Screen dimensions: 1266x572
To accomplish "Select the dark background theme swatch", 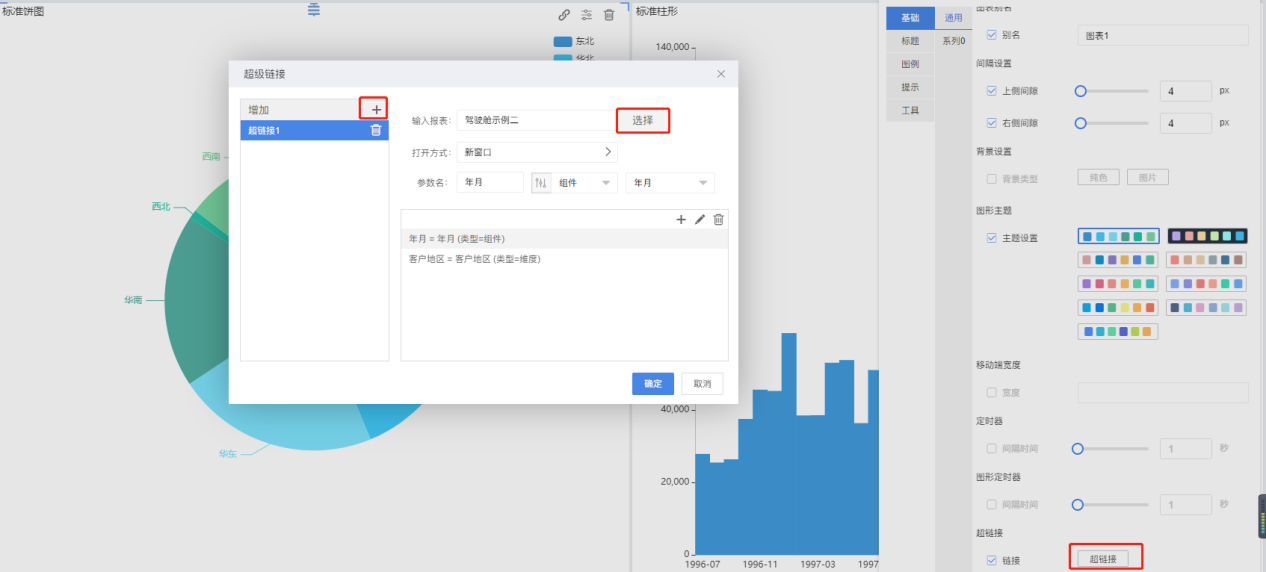I will [x=1208, y=236].
